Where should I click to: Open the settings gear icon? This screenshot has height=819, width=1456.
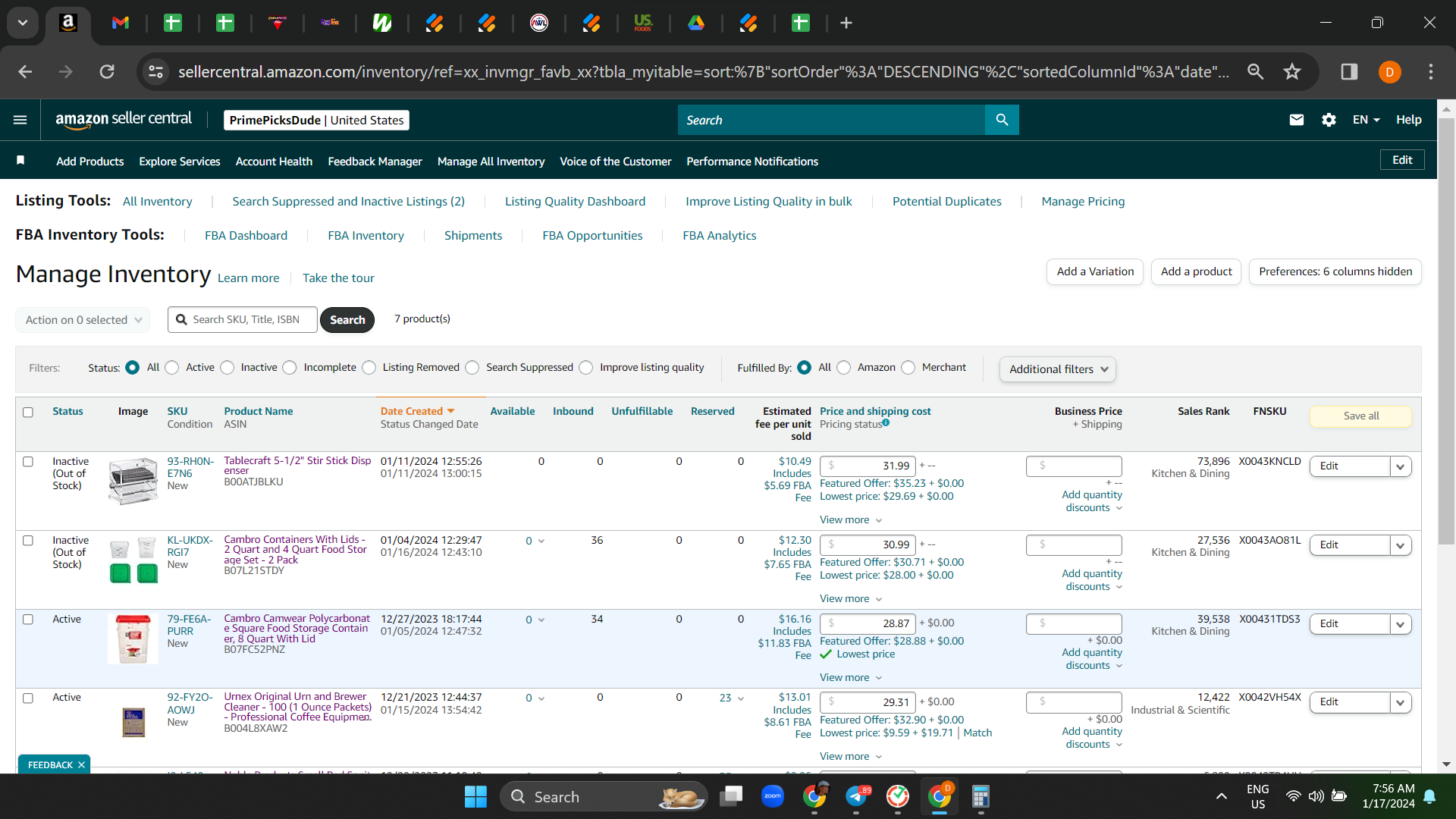coord(1329,120)
